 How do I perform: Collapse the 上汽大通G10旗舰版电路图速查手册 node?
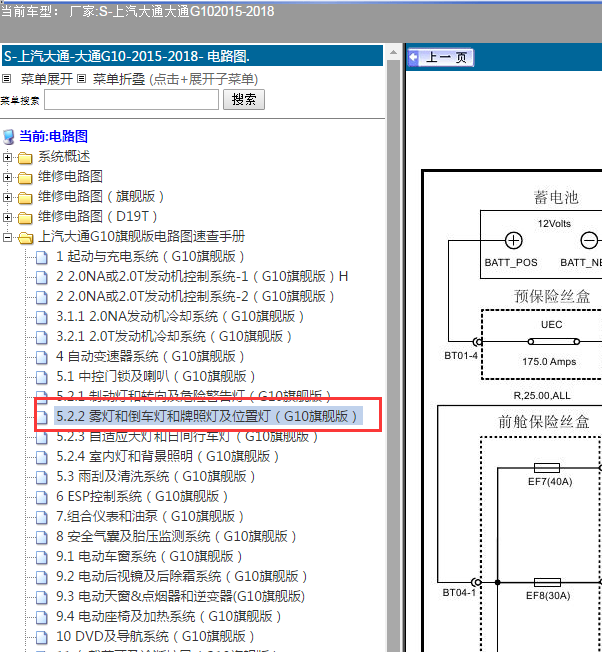(x=7, y=237)
